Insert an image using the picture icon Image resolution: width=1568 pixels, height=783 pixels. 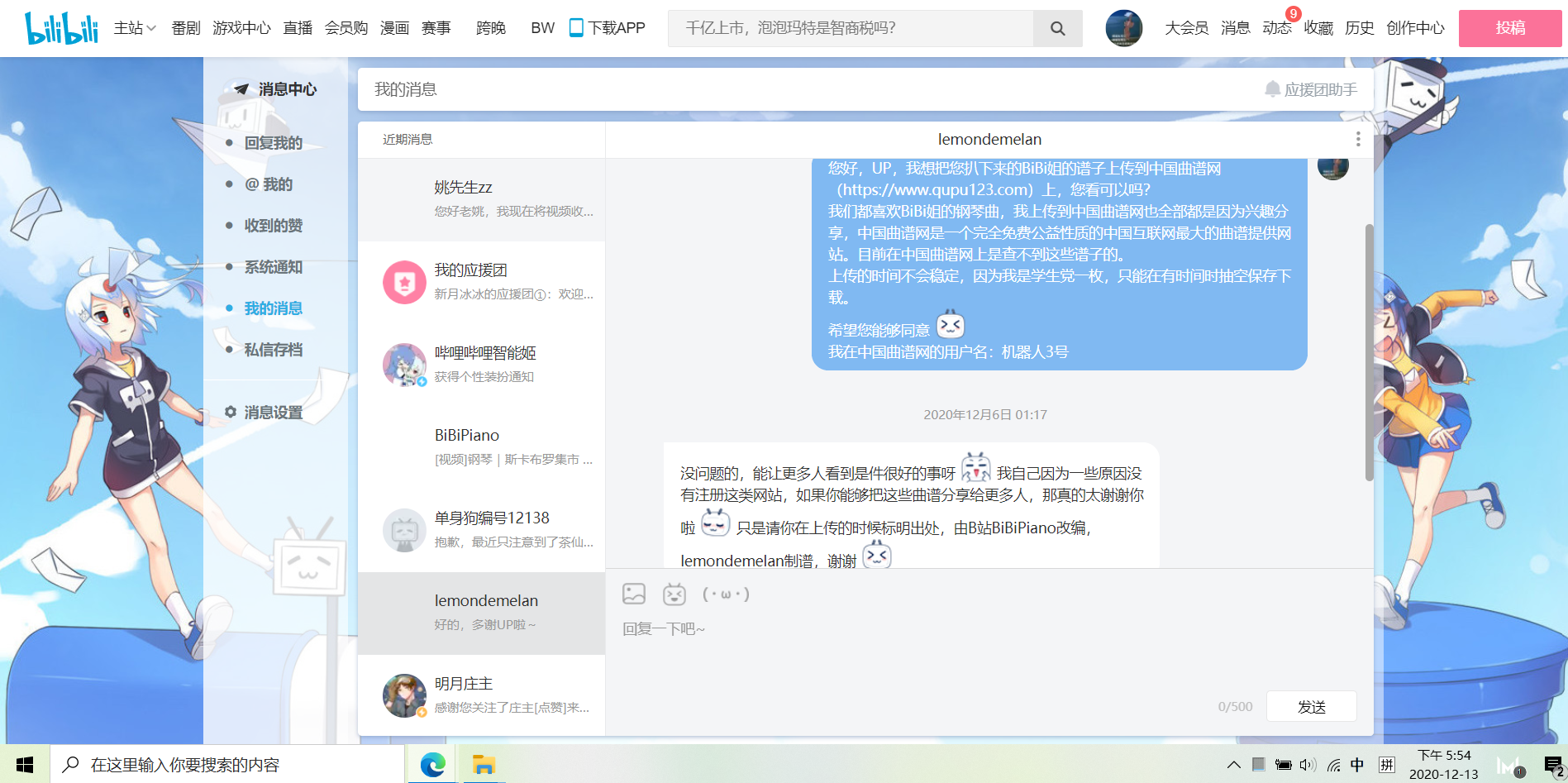[634, 594]
